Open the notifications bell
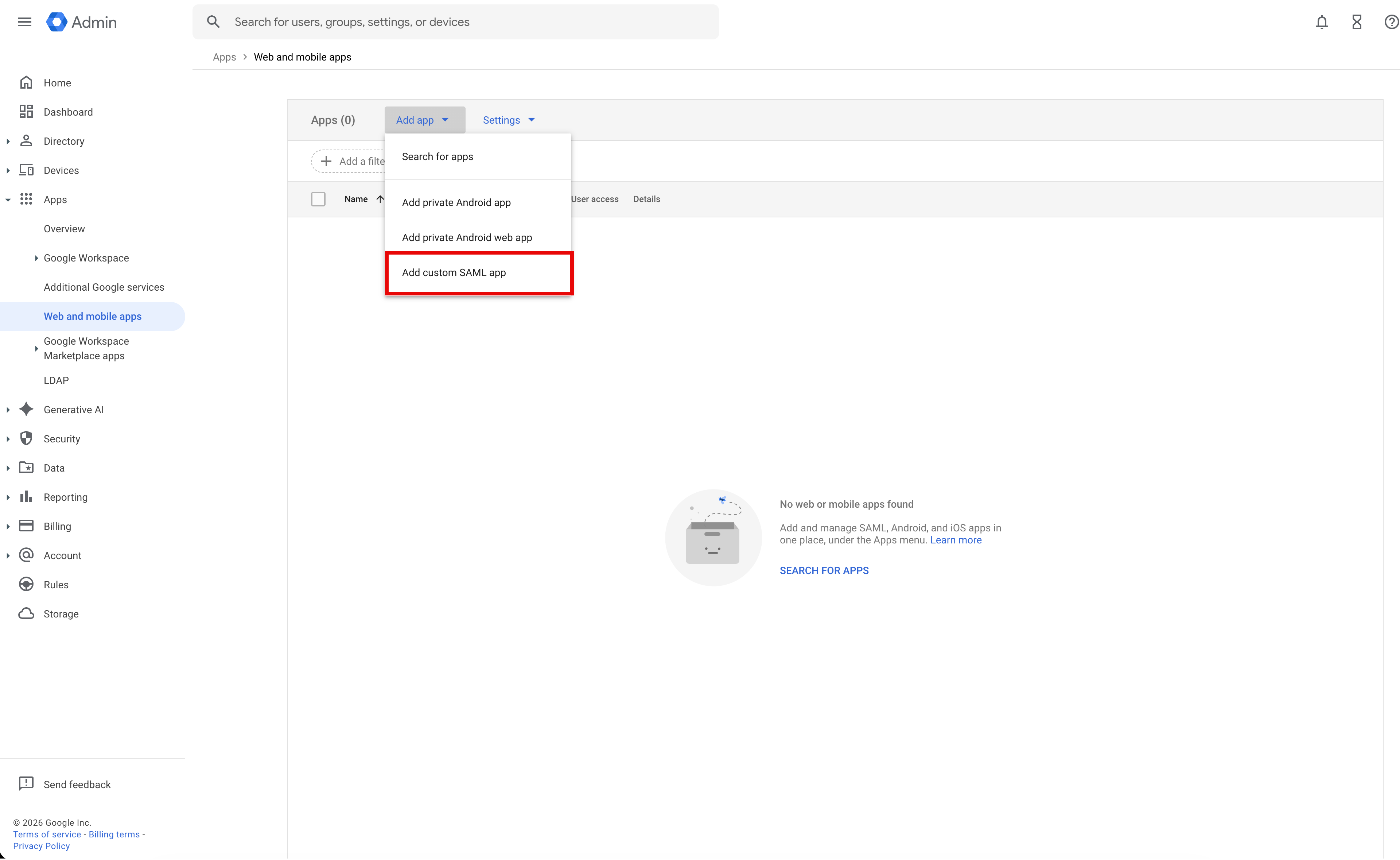1400x860 pixels. pyautogui.click(x=1322, y=22)
